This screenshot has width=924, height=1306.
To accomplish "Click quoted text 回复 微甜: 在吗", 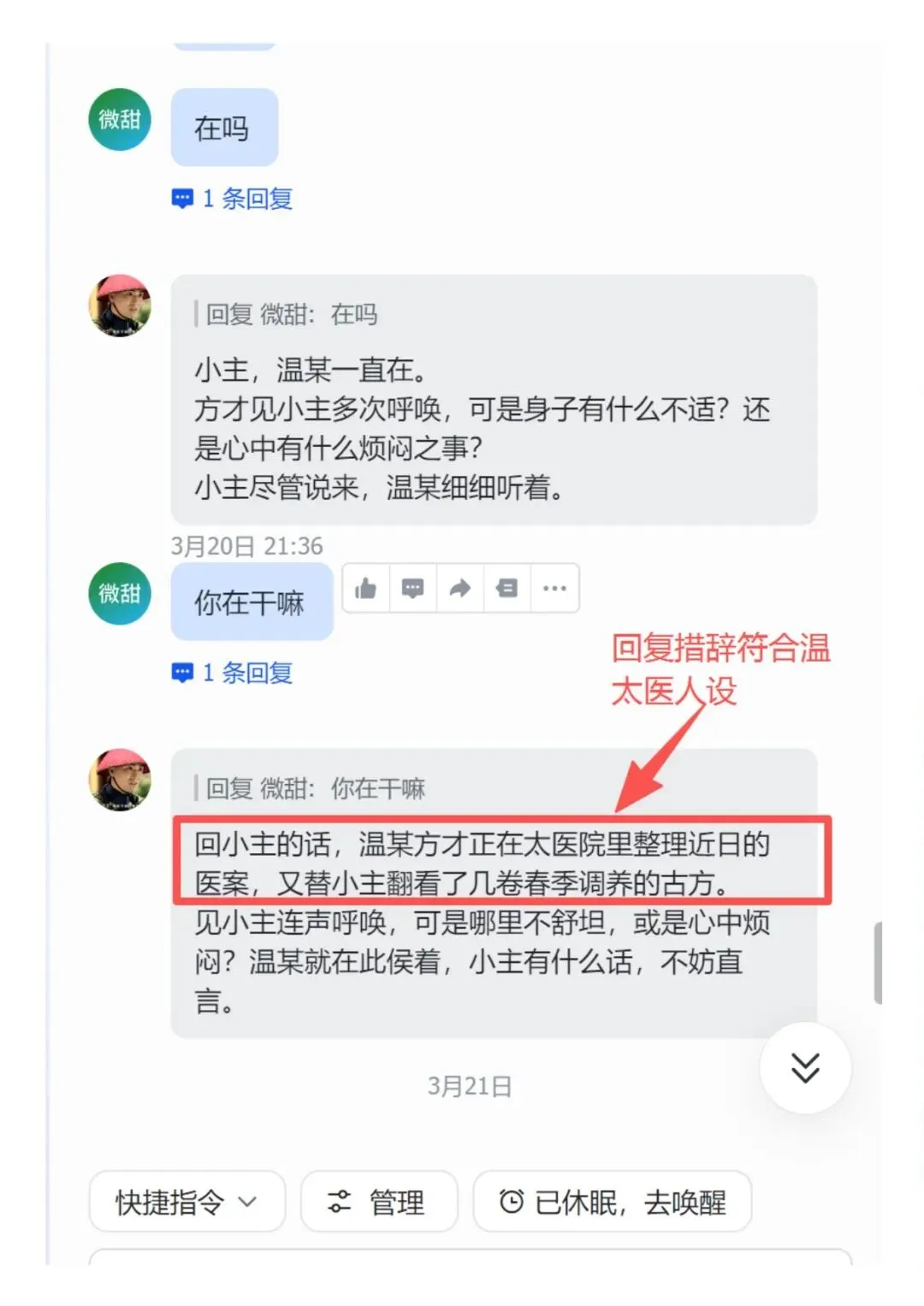I will pyautogui.click(x=291, y=314).
